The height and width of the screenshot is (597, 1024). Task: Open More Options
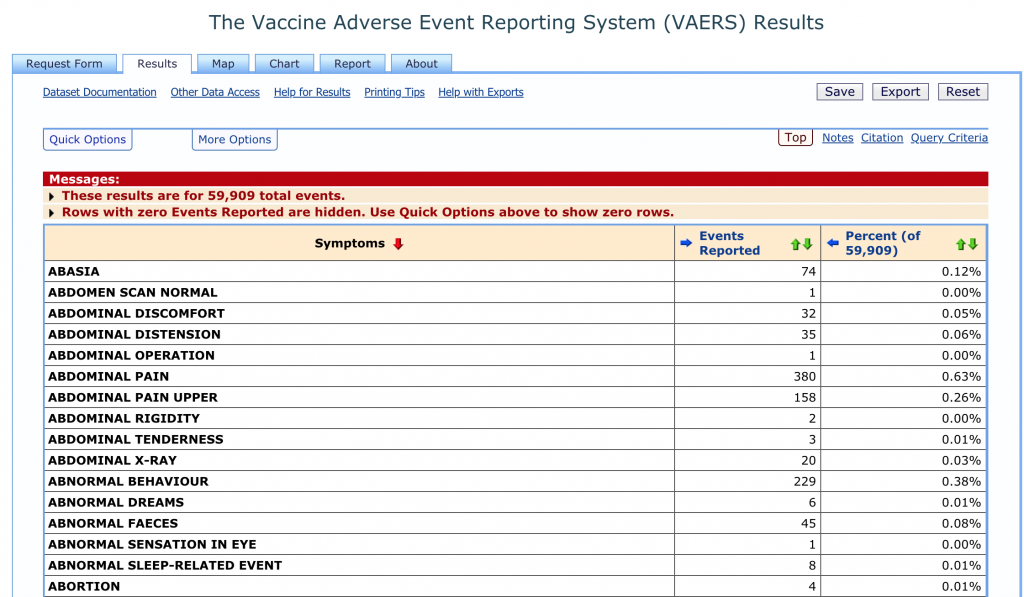click(234, 139)
